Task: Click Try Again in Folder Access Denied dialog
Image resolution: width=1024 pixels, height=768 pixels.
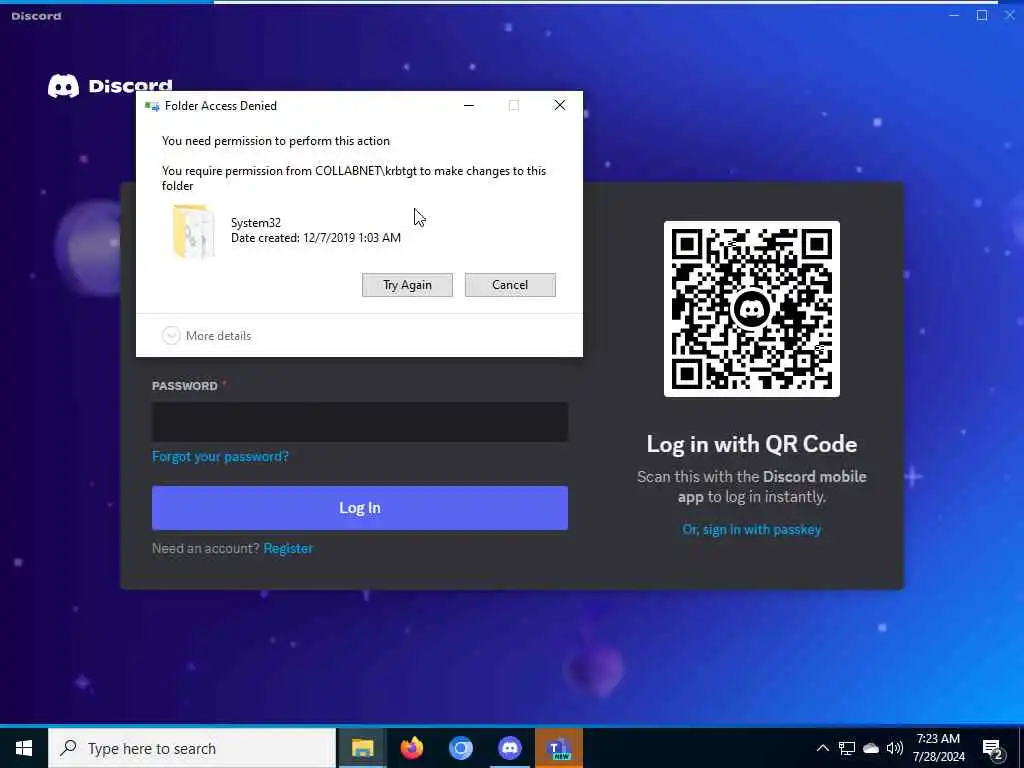Action: 407,285
